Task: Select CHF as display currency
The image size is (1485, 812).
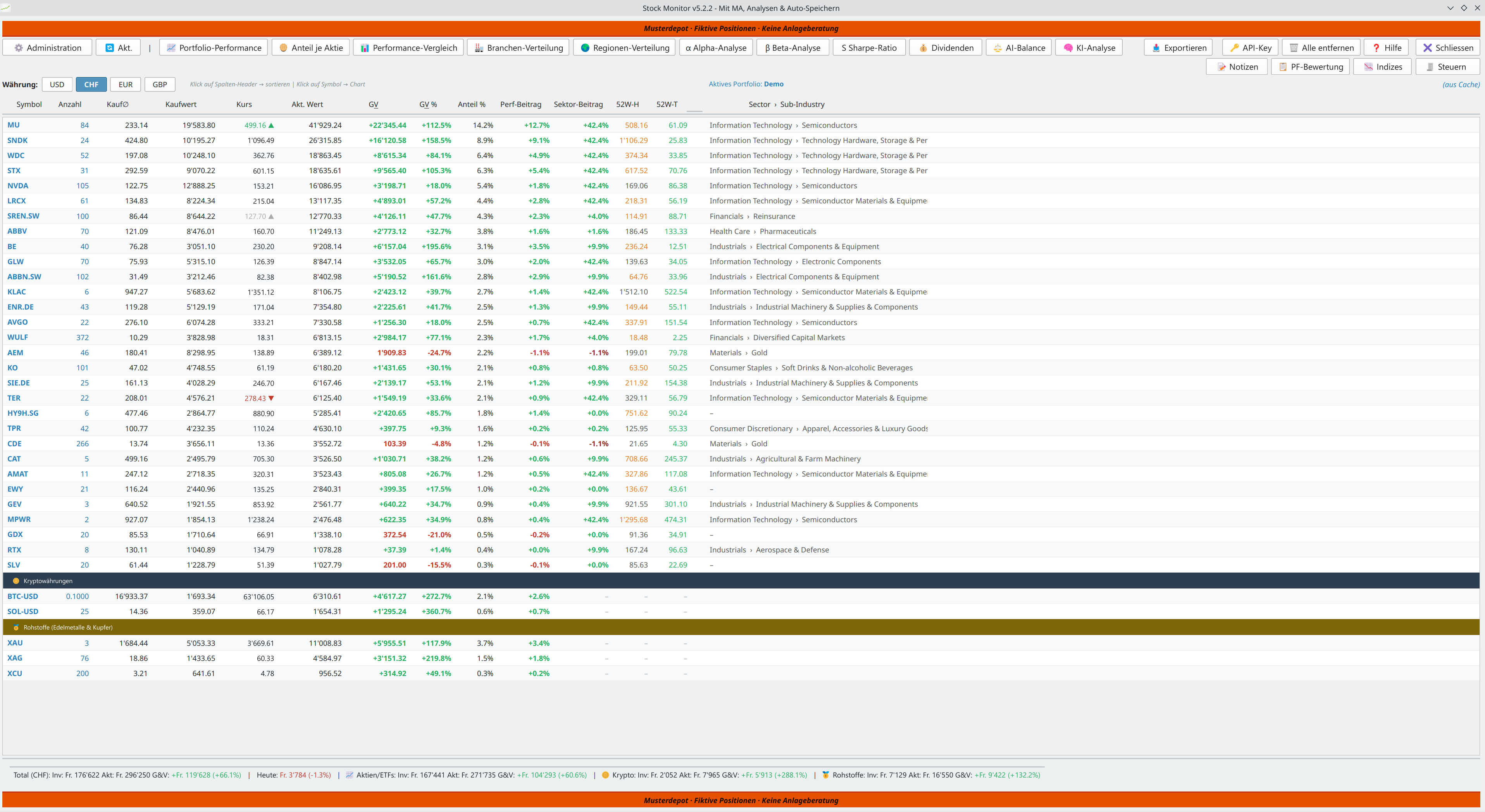Action: (x=91, y=85)
